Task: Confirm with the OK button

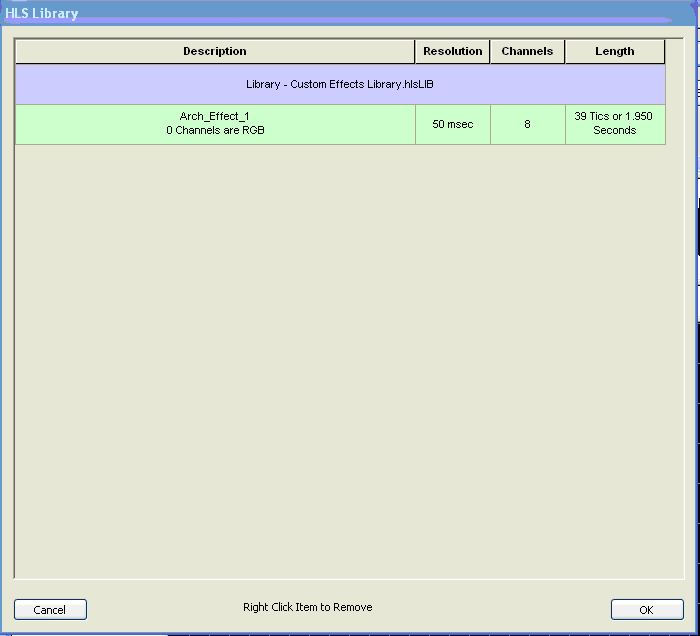Action: click(647, 609)
